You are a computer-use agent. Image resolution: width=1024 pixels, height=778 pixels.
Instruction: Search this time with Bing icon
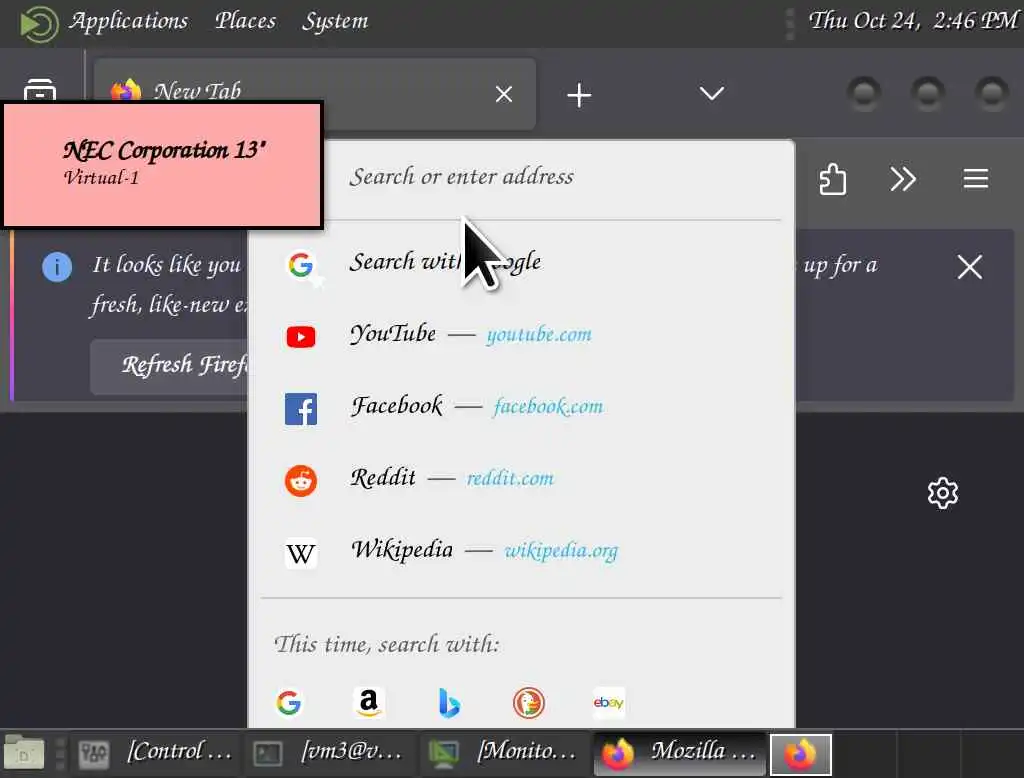(x=449, y=703)
